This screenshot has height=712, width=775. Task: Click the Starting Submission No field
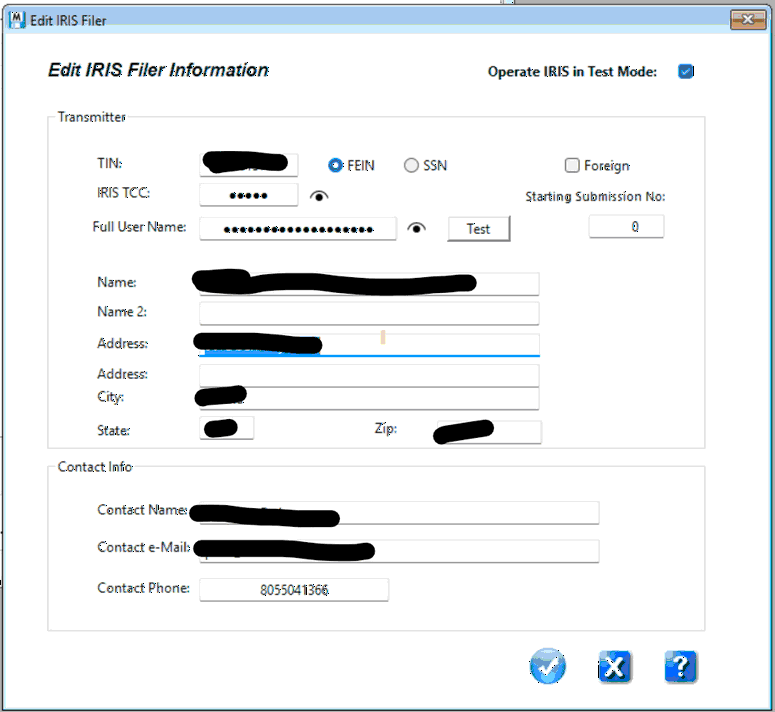[626, 227]
